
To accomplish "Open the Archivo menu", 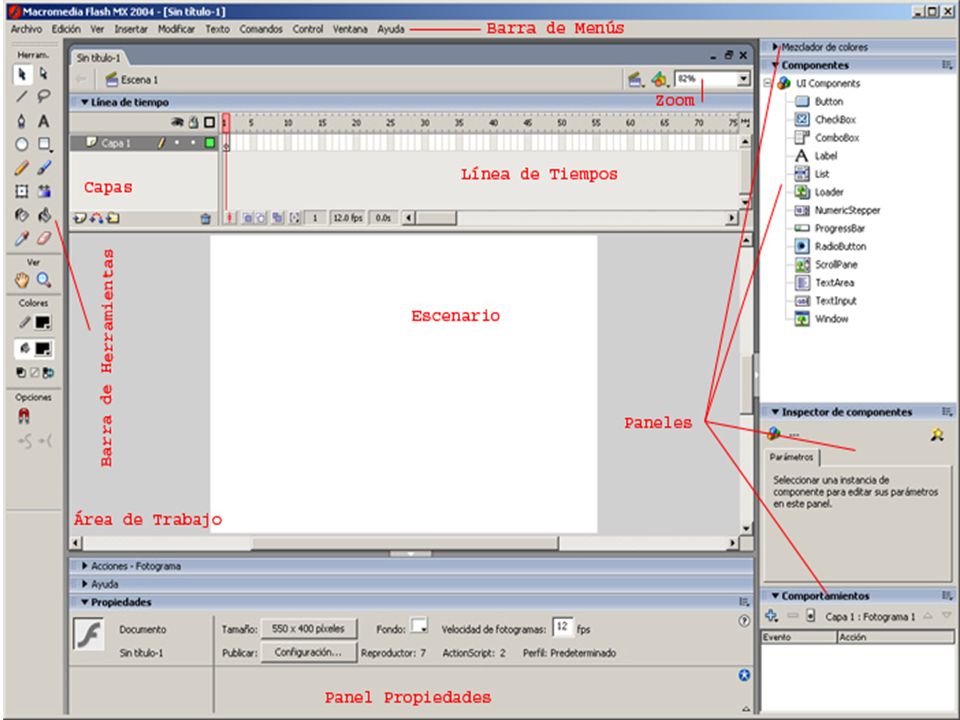I will pos(26,29).
